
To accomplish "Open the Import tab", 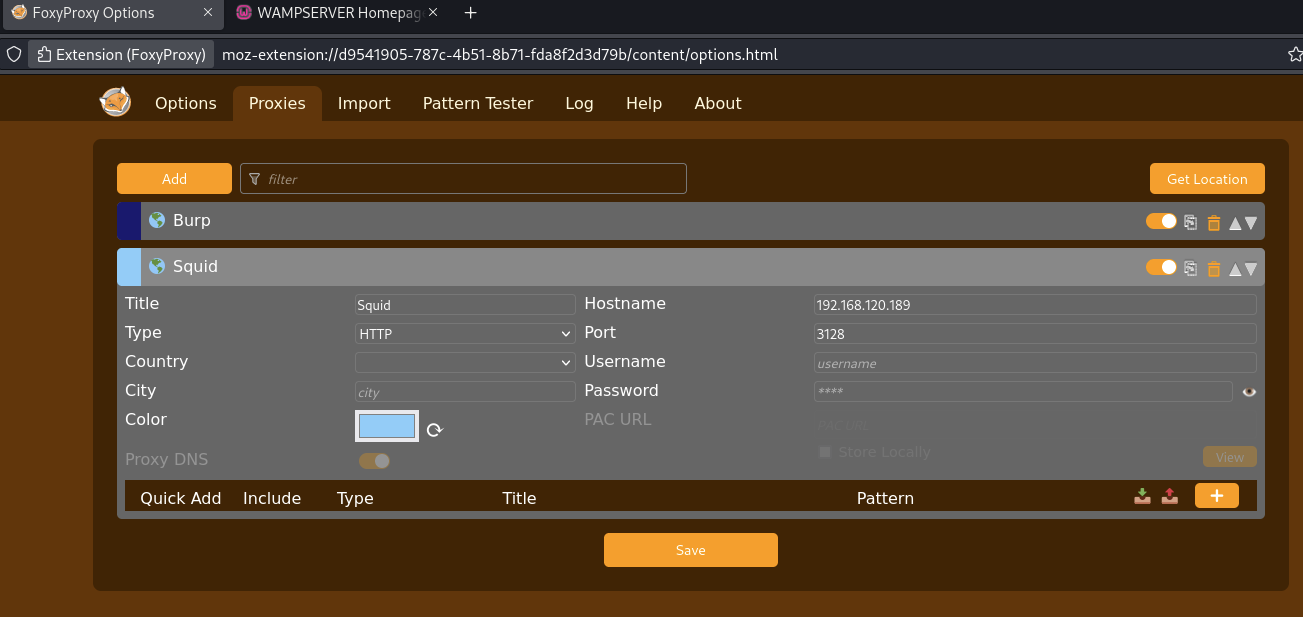I will [x=364, y=103].
